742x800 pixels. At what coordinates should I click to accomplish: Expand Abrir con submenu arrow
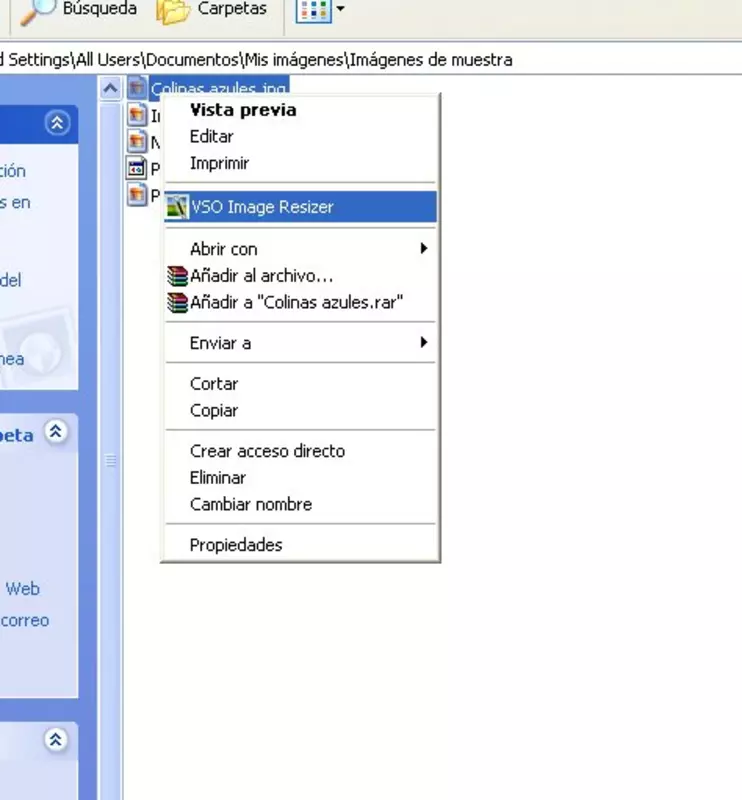click(424, 248)
